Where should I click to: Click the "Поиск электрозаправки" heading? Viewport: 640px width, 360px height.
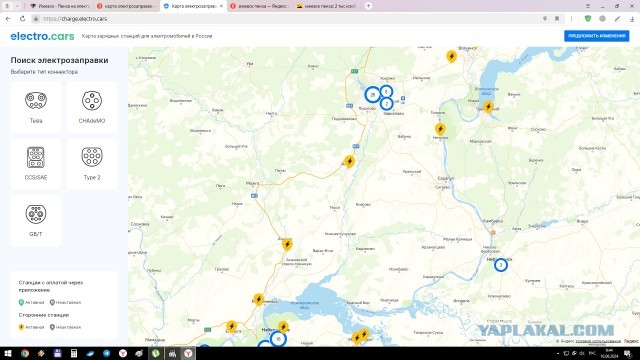[60, 60]
